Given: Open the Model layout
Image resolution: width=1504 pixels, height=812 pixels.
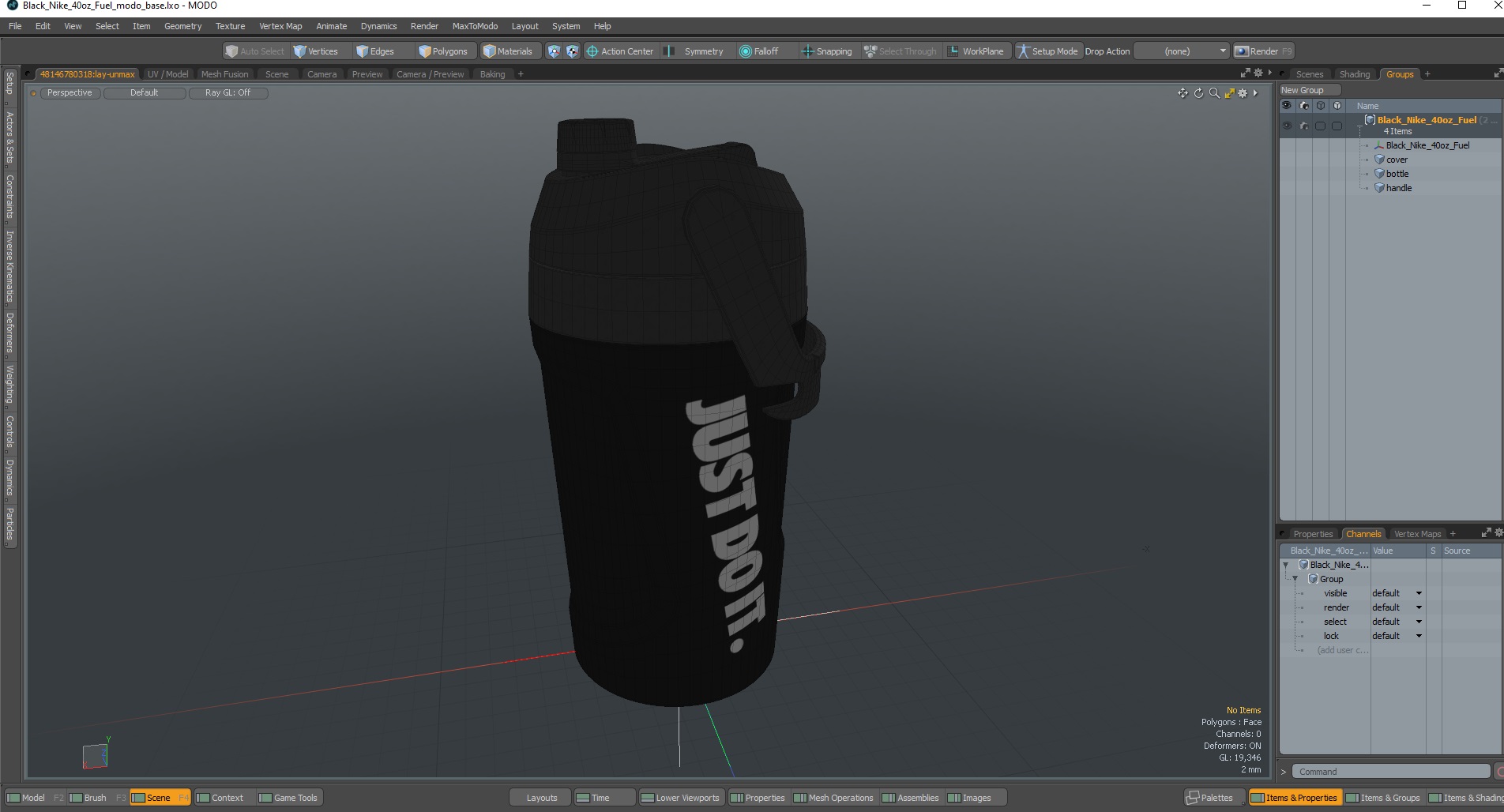Looking at the screenshot, I should tap(33, 798).
